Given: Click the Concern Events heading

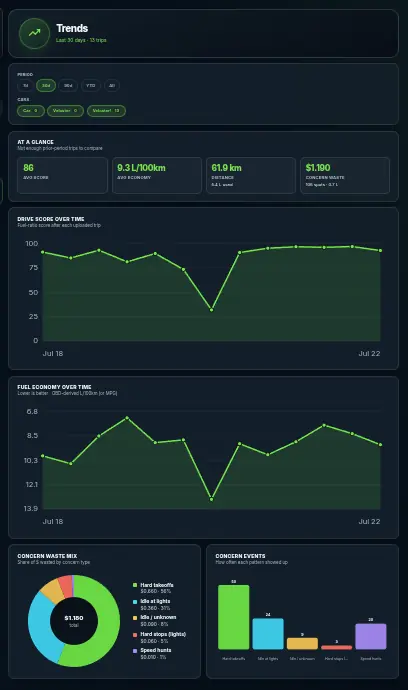Looking at the screenshot, I should [240, 556].
